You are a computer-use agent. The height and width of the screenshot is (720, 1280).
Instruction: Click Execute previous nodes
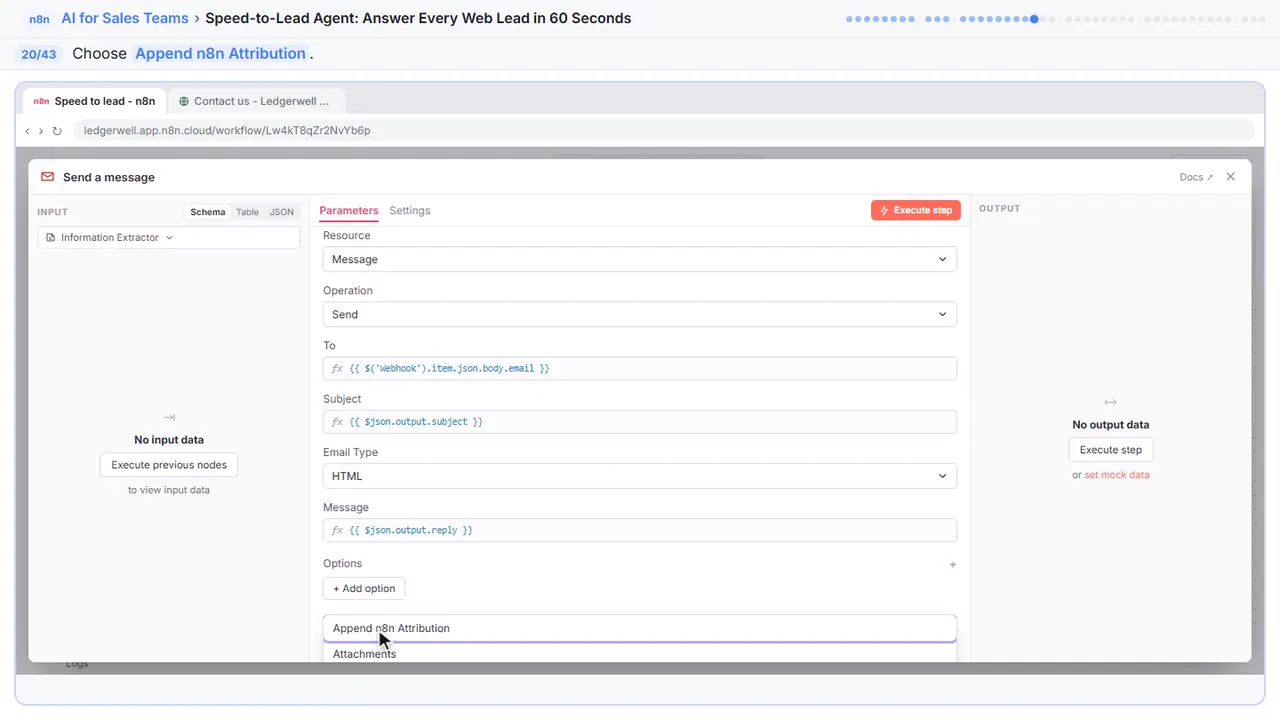169,465
